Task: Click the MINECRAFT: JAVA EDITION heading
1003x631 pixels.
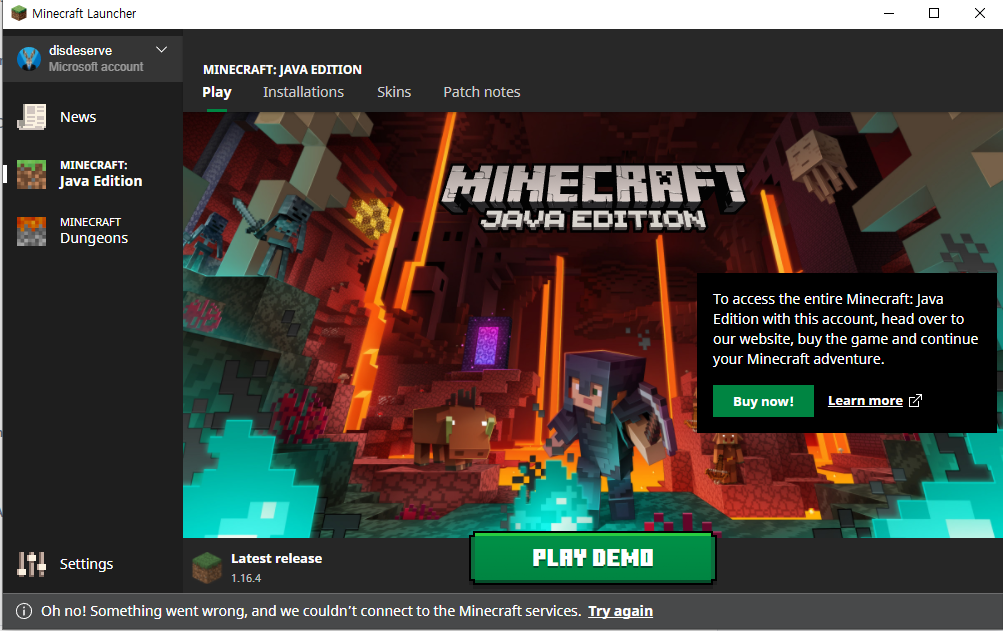Action: click(x=282, y=70)
